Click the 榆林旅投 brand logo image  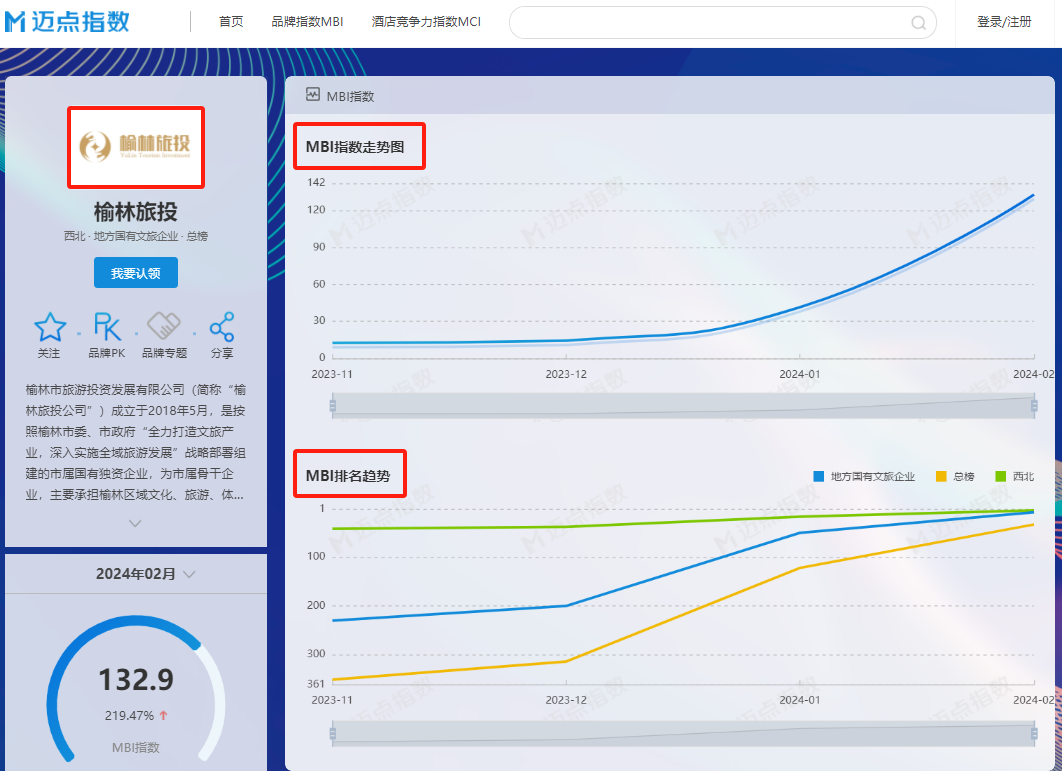pos(136,147)
